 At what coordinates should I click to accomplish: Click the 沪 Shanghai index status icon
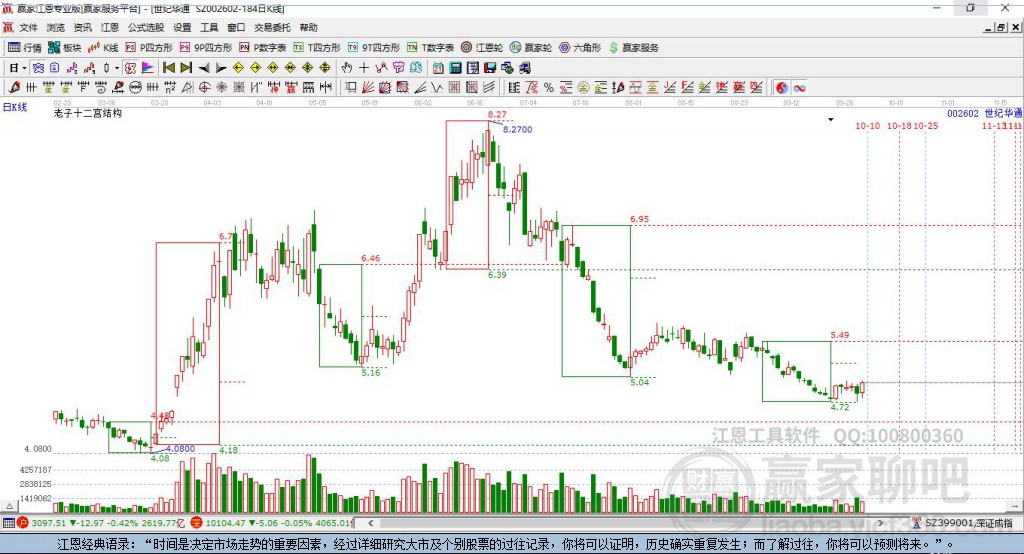pos(23,523)
